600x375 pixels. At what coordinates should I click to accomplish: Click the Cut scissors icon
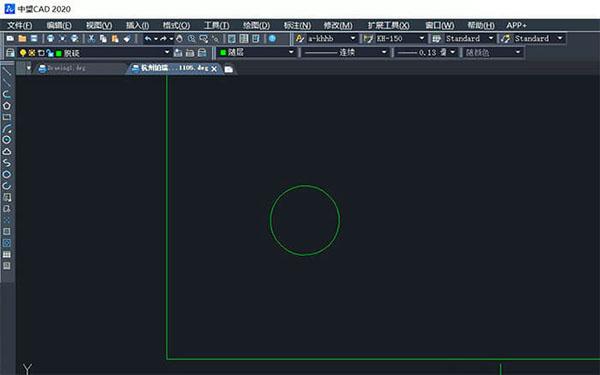click(x=91, y=38)
